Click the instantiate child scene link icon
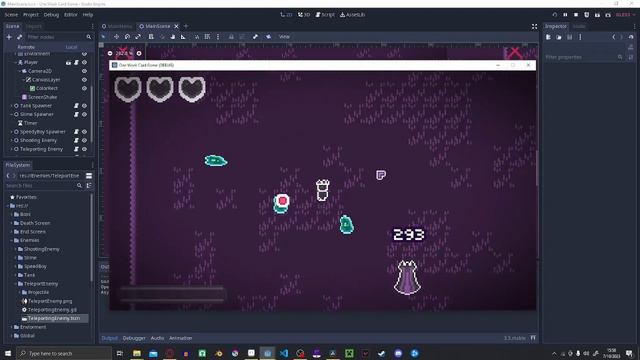The height and width of the screenshot is (360, 640). pyautogui.click(x=19, y=37)
